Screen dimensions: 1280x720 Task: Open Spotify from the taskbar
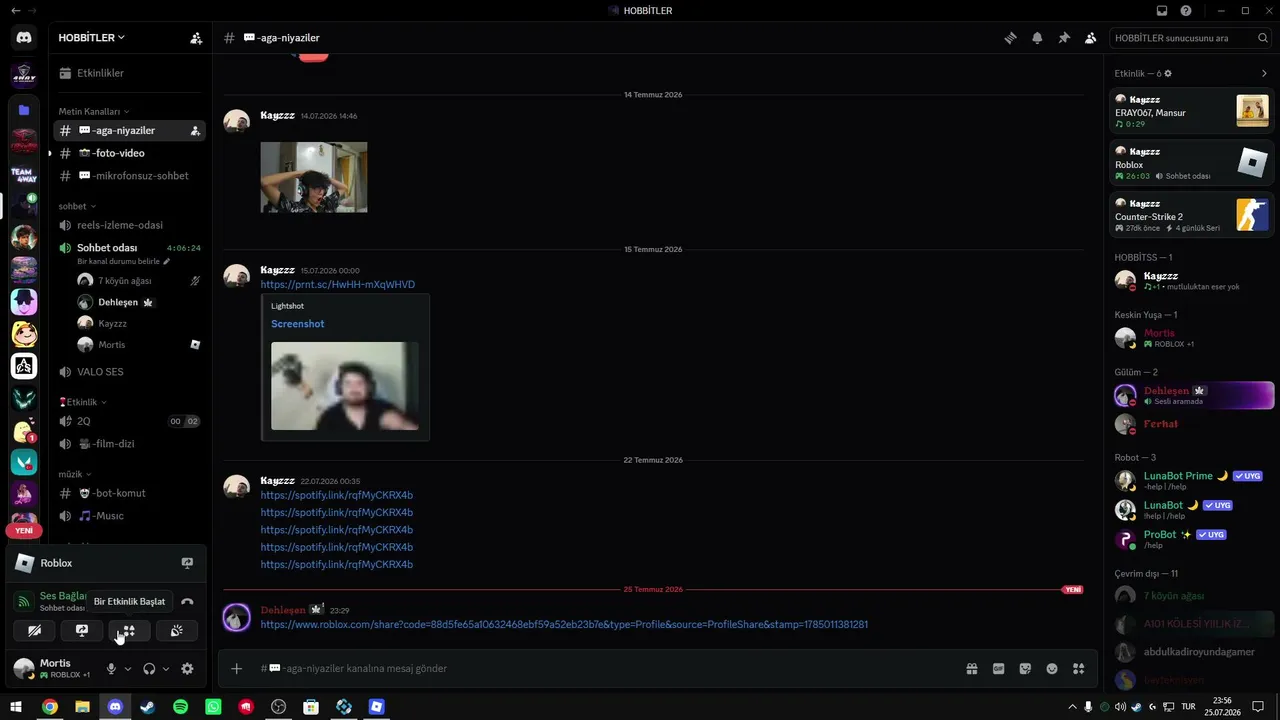coord(180,707)
